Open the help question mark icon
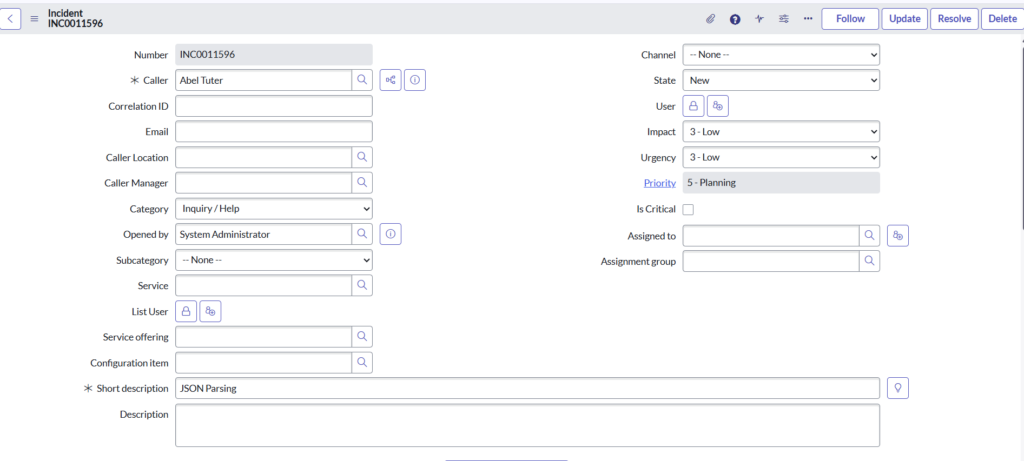The image size is (1024, 461). point(735,19)
